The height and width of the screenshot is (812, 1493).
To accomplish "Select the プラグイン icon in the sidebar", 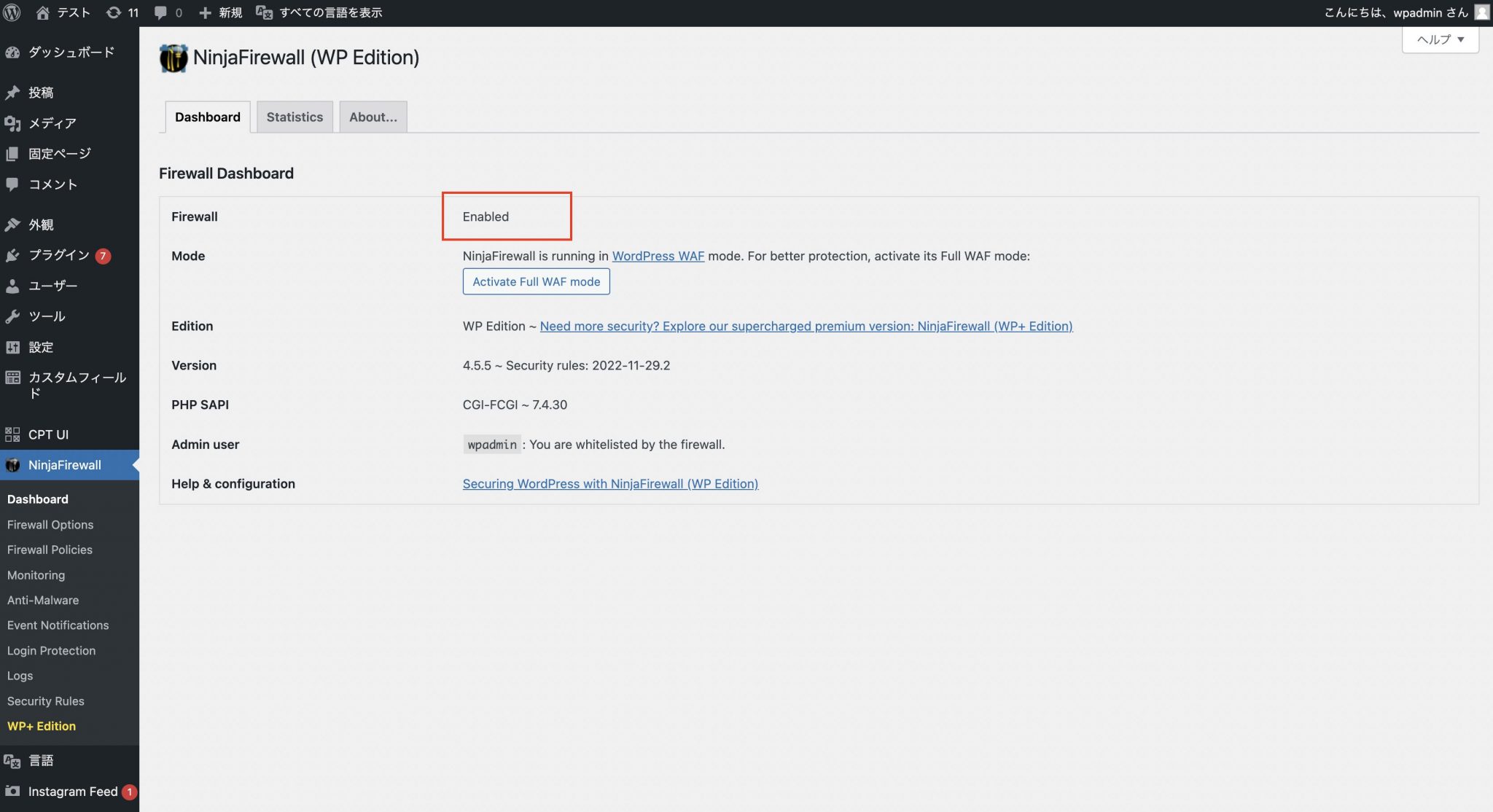I will (13, 254).
